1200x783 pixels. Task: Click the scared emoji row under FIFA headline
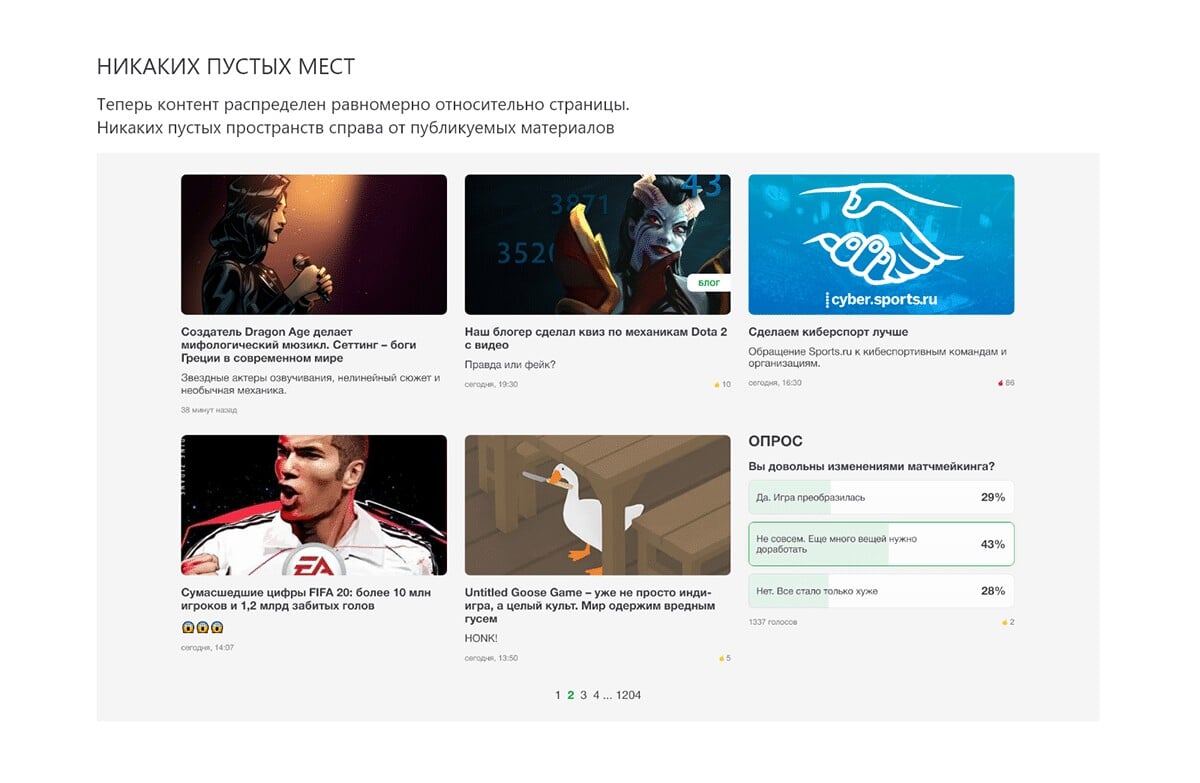click(202, 628)
